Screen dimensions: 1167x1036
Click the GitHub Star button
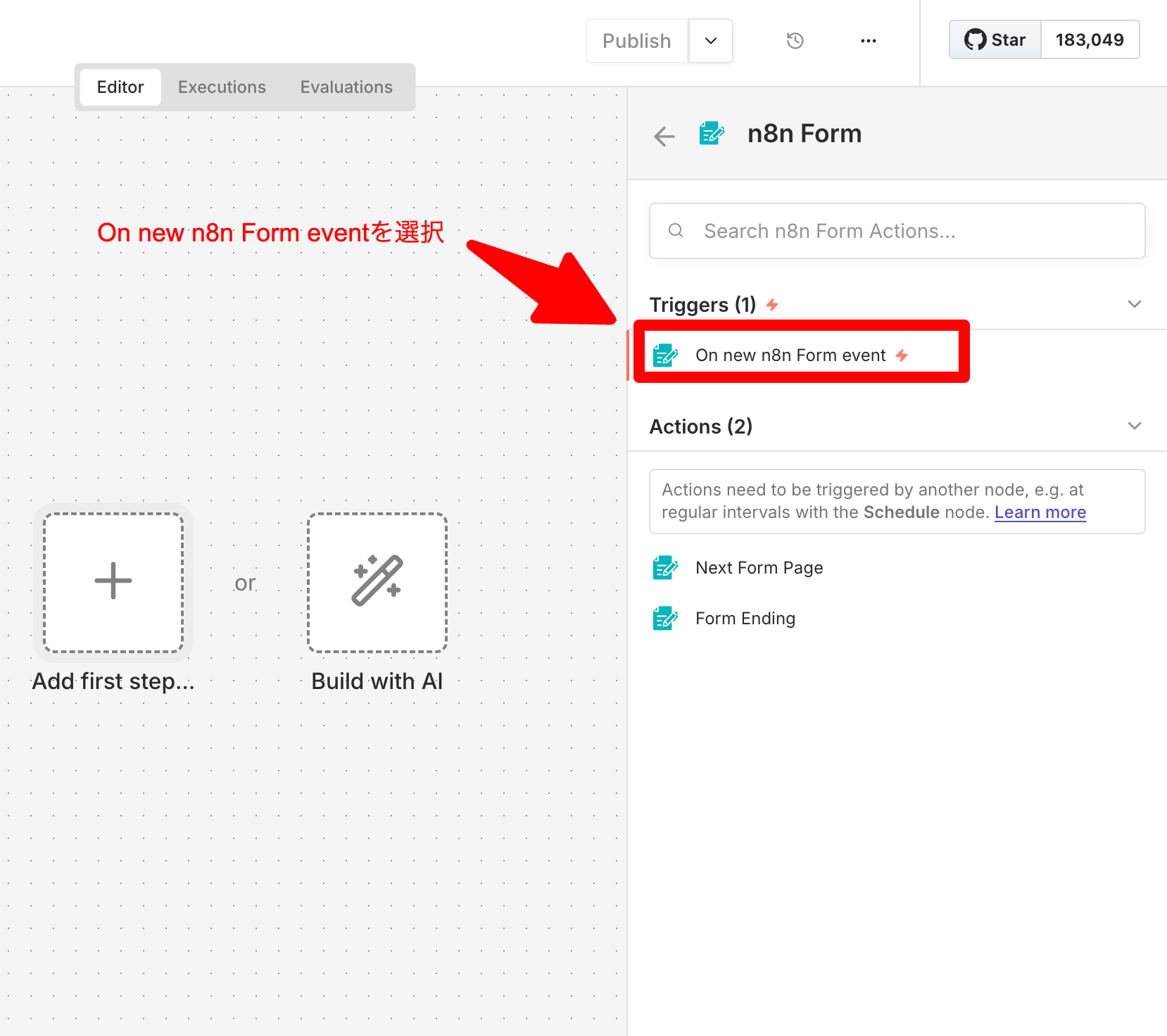tap(995, 40)
